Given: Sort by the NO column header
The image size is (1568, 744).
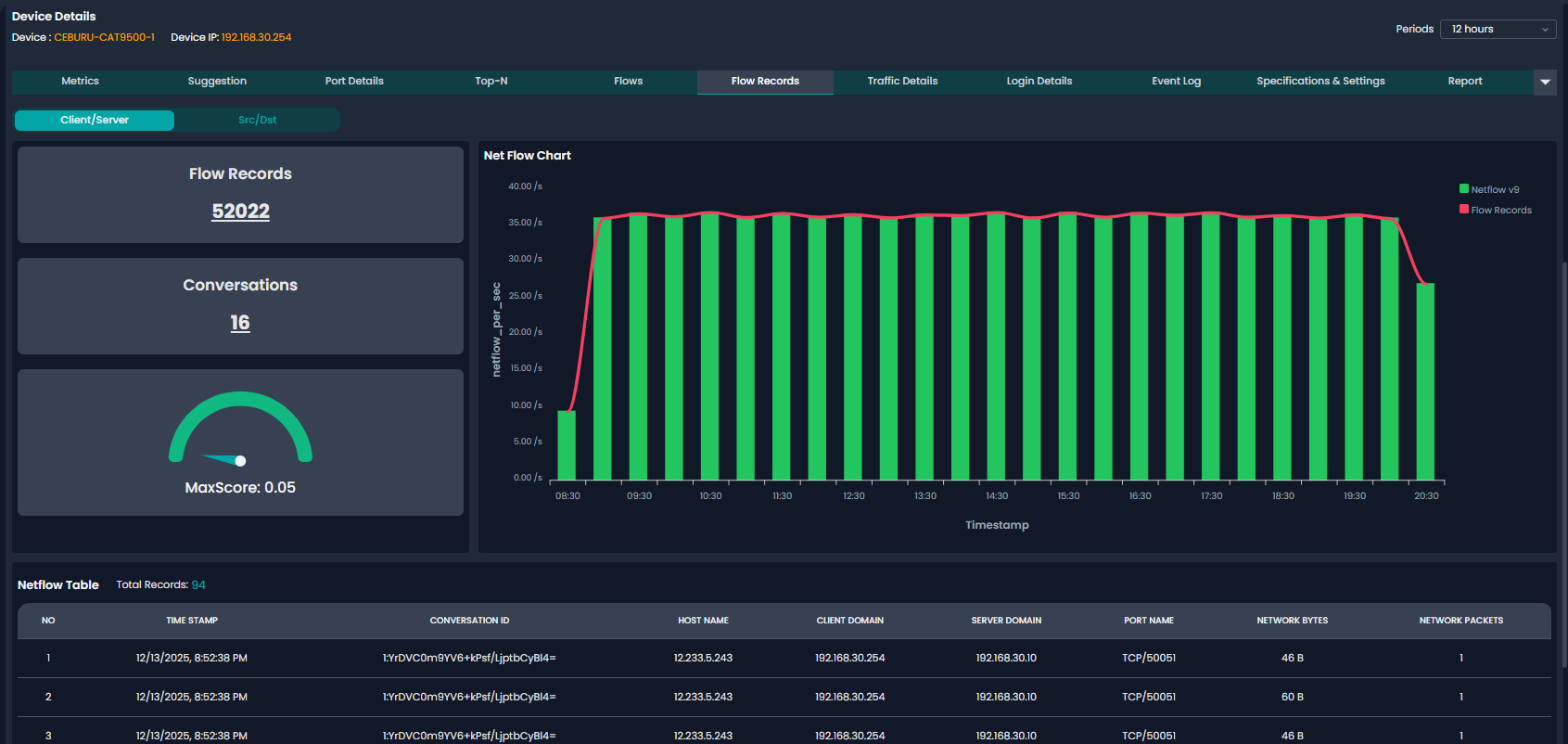Looking at the screenshot, I should click(x=48, y=621).
